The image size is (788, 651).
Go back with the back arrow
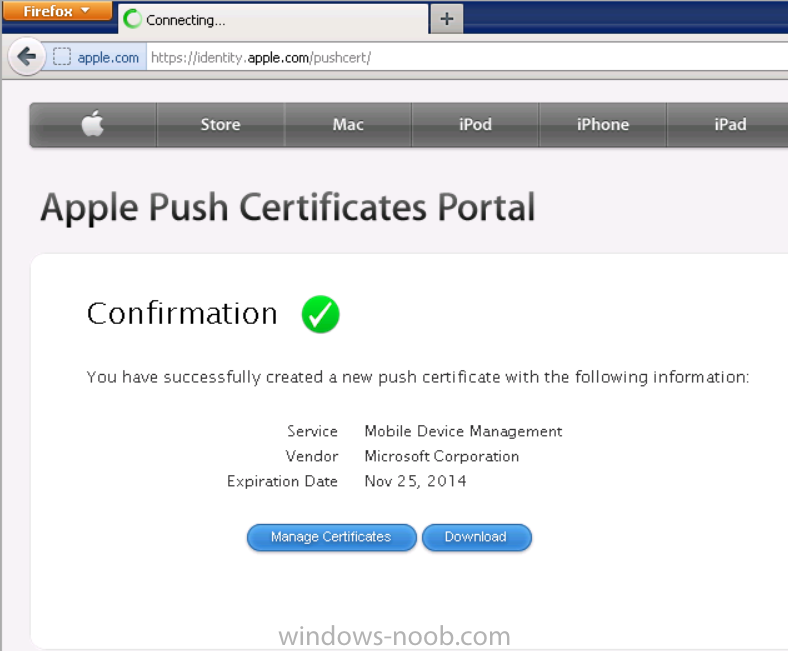(27, 56)
